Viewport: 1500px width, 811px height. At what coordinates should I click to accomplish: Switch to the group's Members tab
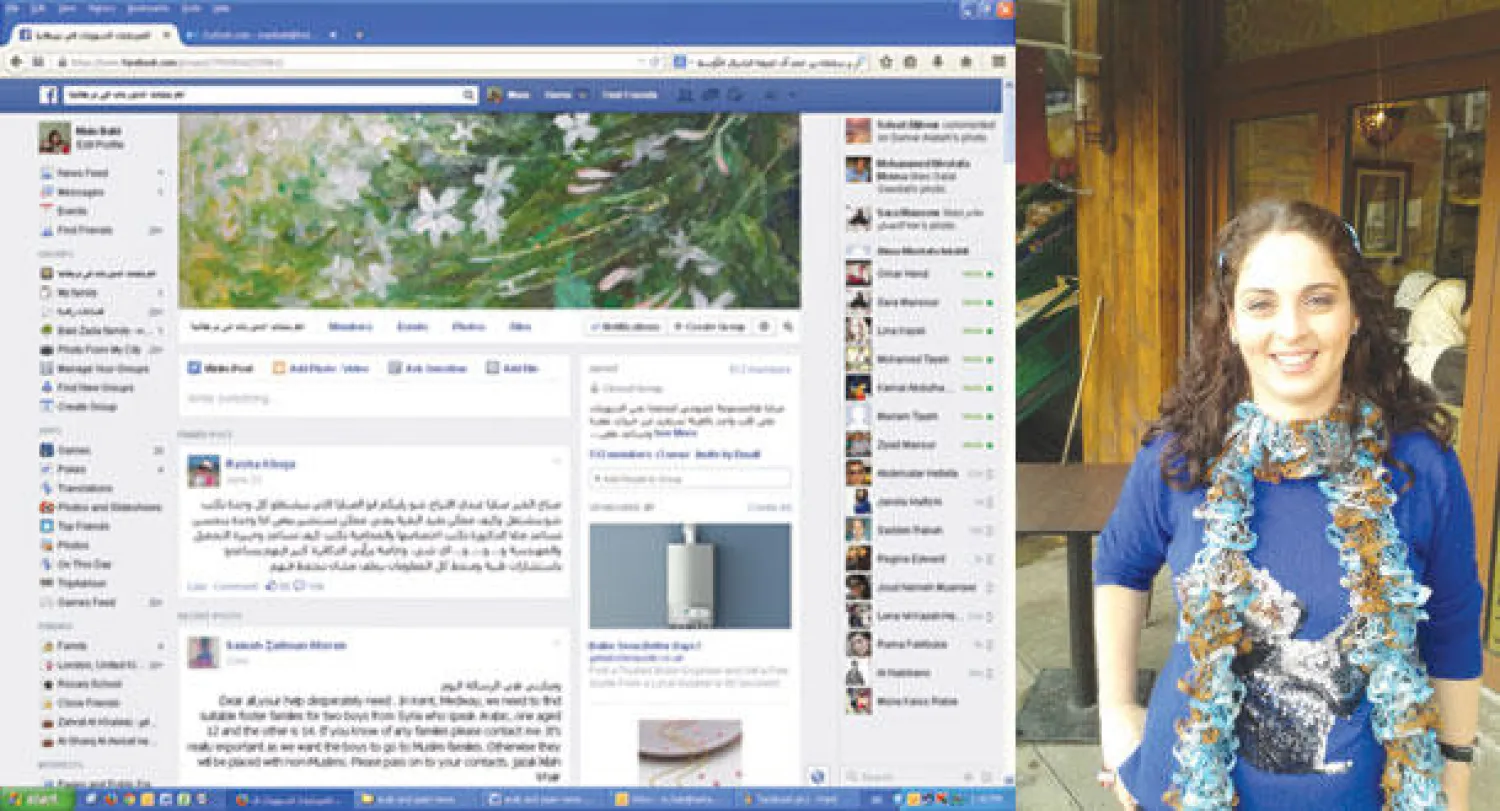point(350,327)
